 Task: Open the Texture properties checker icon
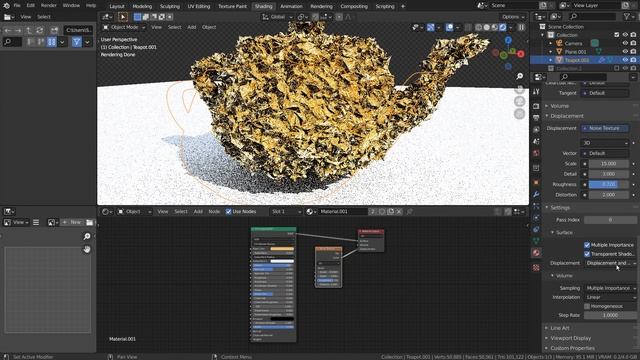536,268
